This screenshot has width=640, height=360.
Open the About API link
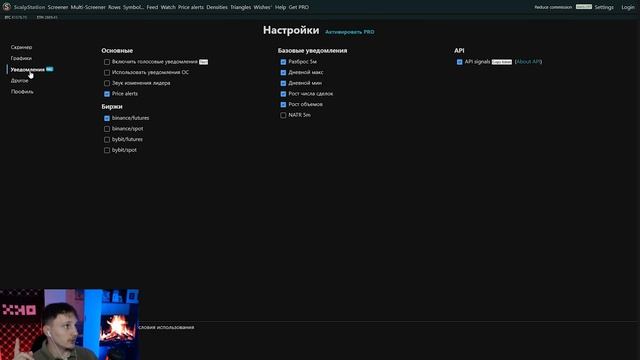coord(528,62)
